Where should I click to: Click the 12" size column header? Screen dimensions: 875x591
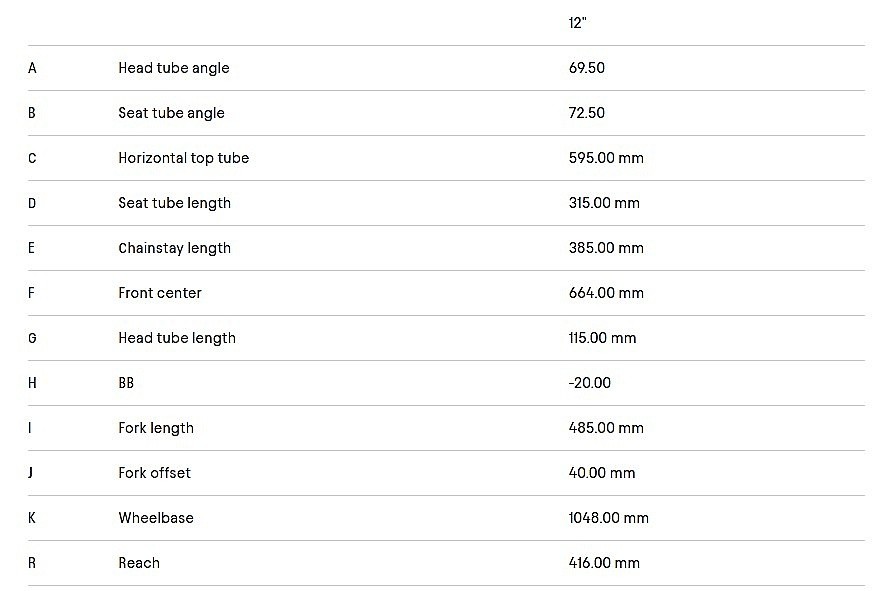pos(576,23)
